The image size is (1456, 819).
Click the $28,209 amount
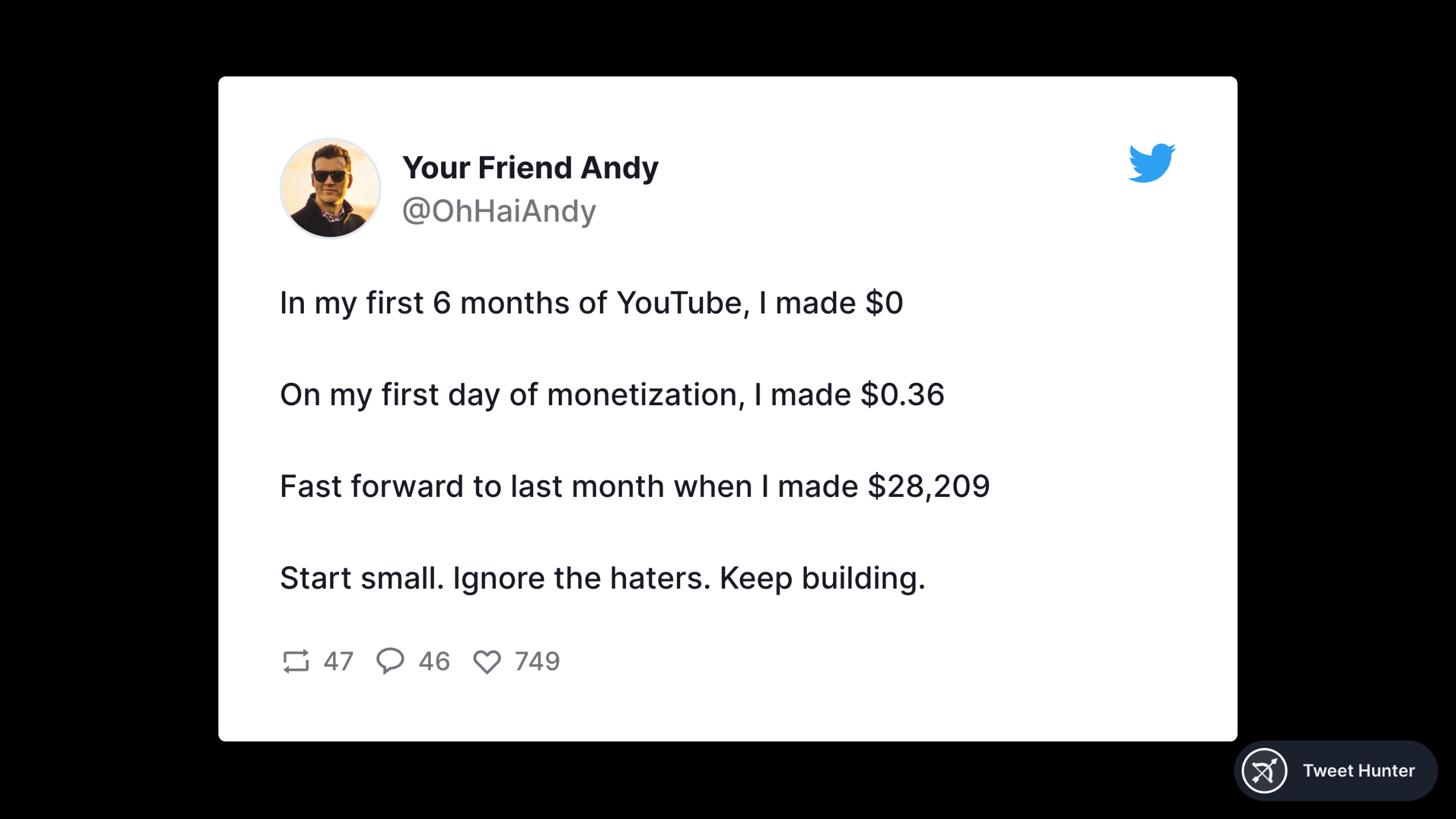pos(928,487)
